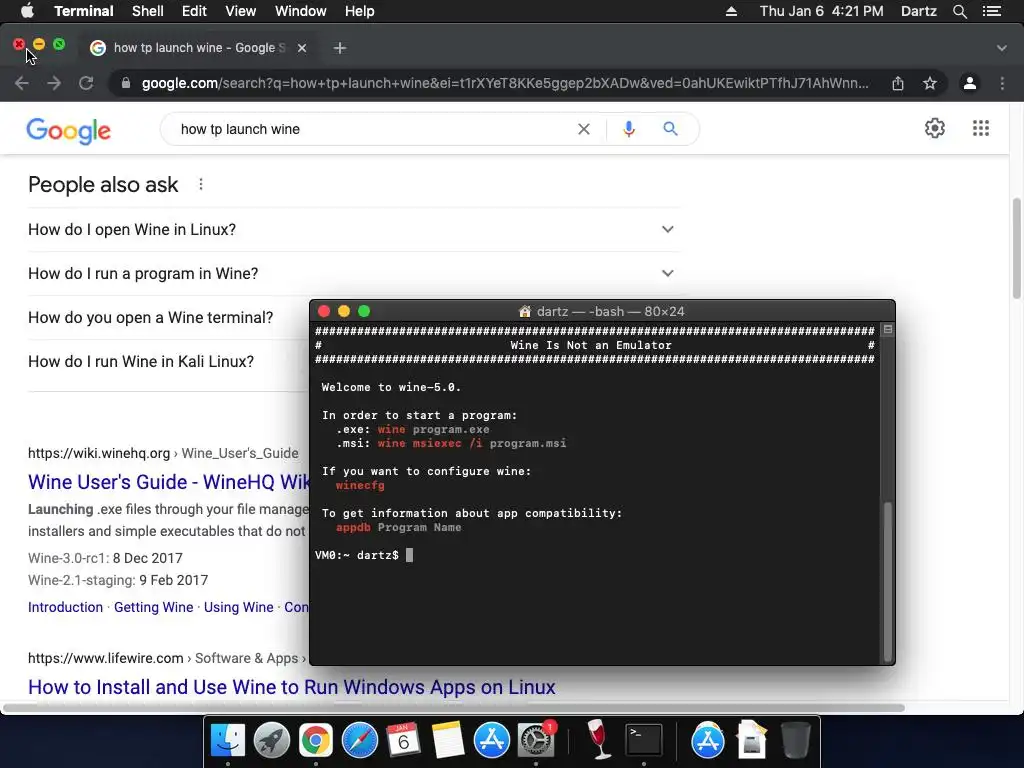The height and width of the screenshot is (768, 1024).
Task: Open the Google apps grid
Action: point(981,128)
